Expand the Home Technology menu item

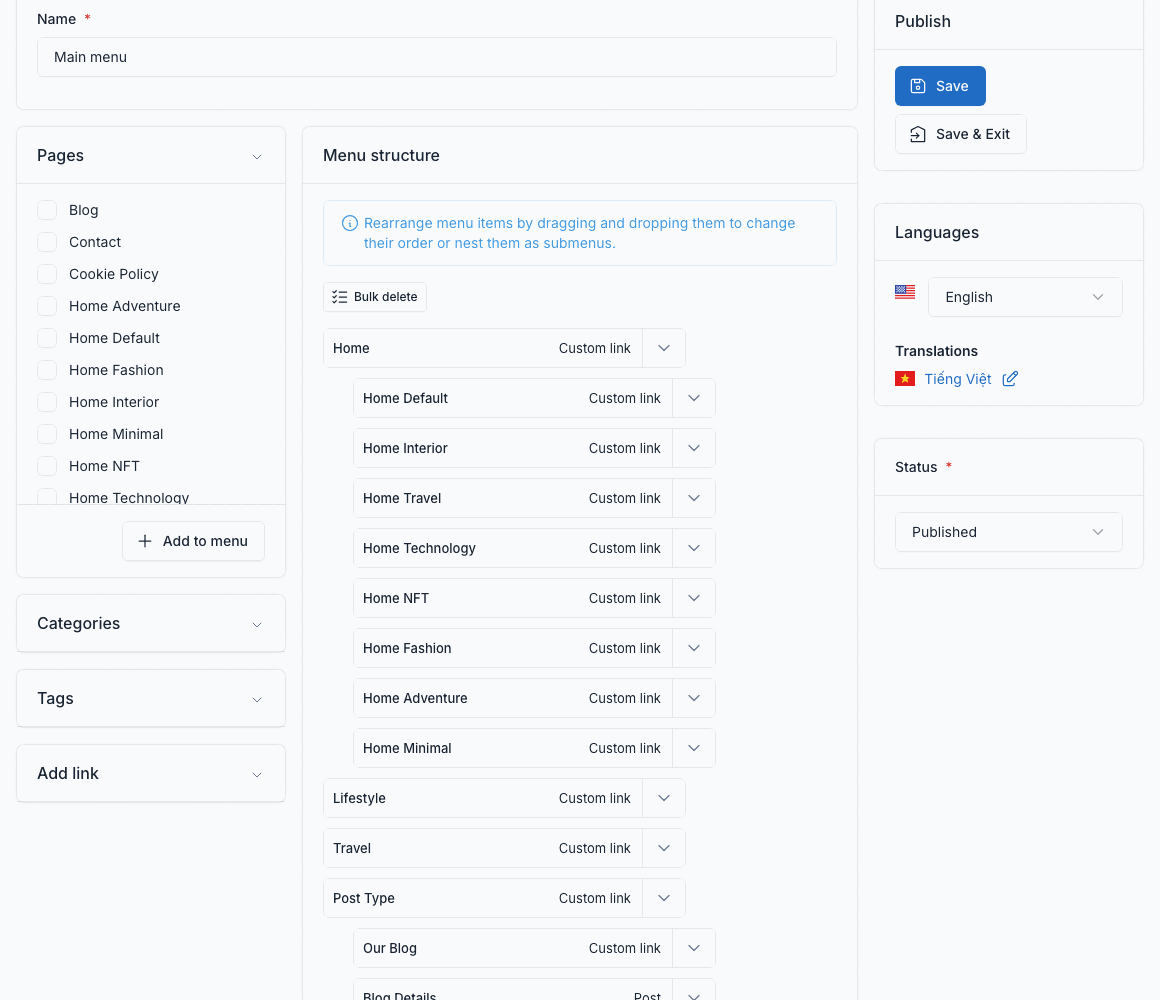coord(693,549)
